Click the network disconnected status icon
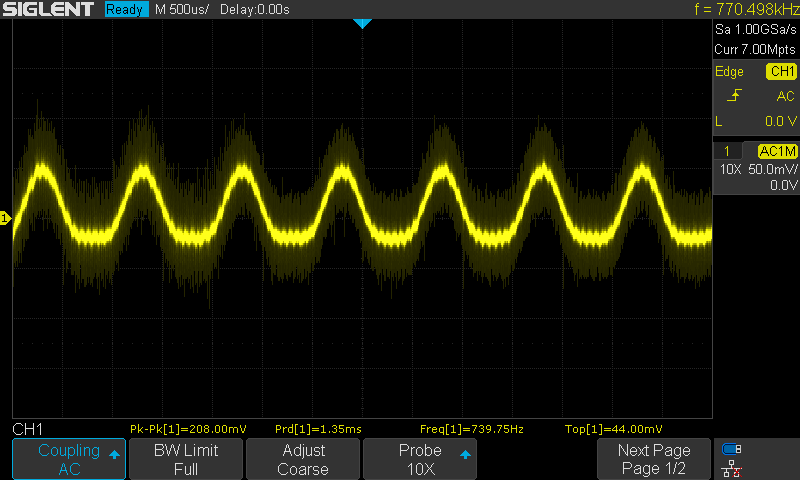Image resolution: width=800 pixels, height=480 pixels. (x=732, y=469)
